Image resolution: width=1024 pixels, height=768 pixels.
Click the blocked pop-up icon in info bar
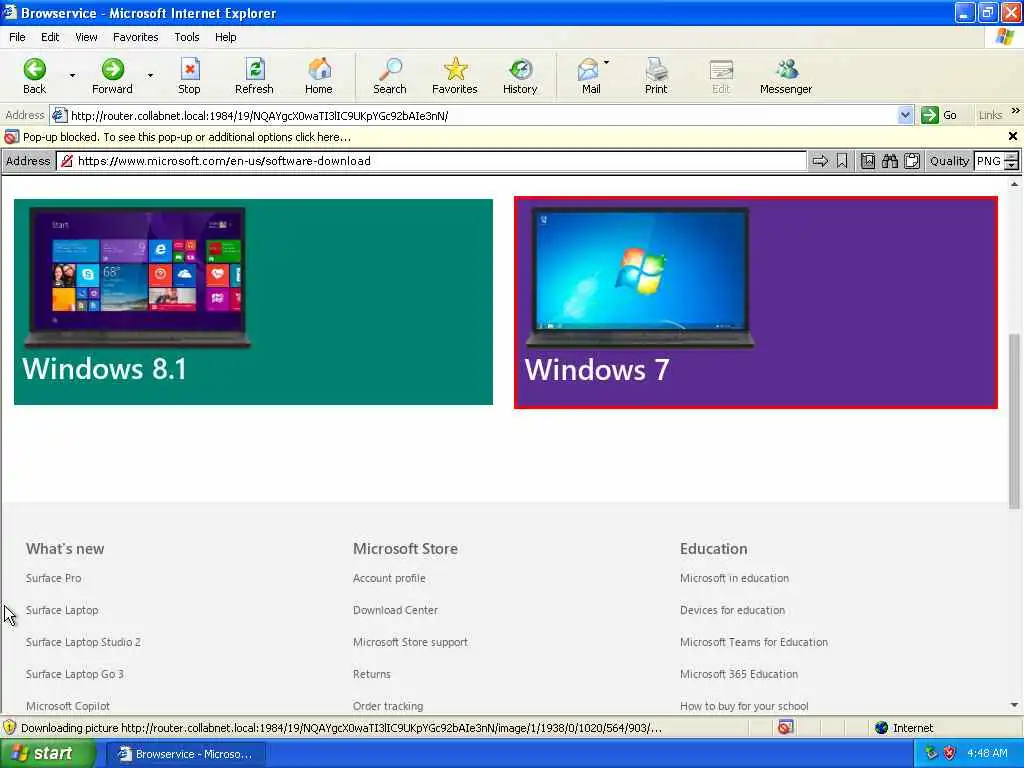(11, 137)
